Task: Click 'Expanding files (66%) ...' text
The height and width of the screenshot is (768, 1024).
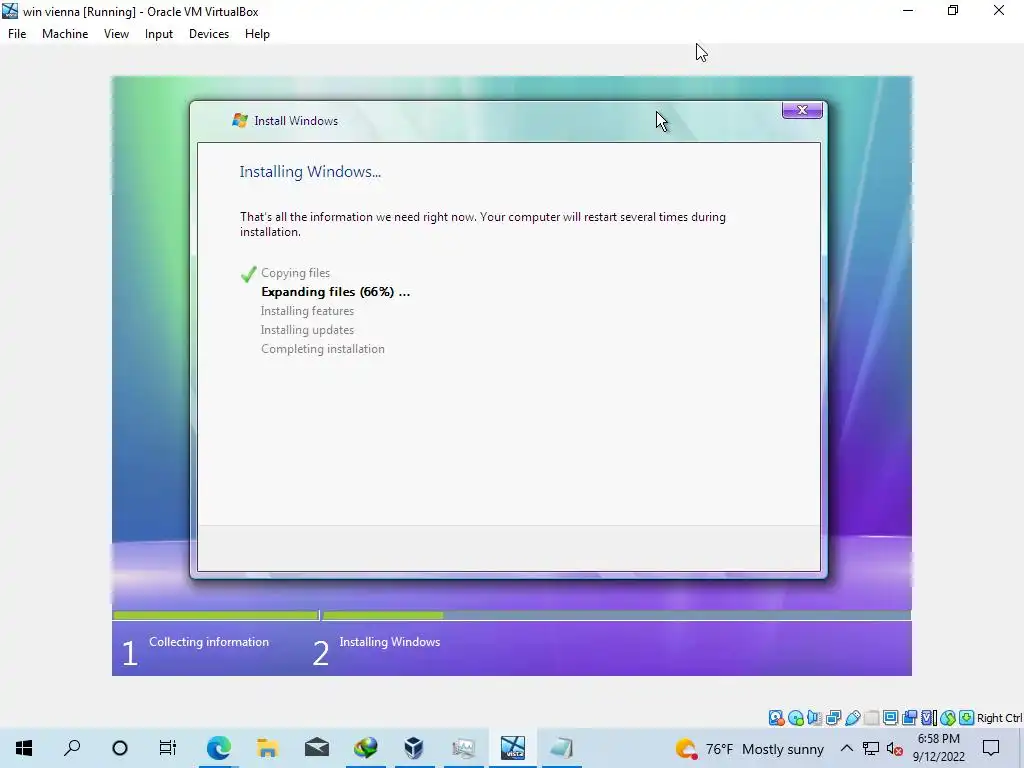Action: click(336, 292)
